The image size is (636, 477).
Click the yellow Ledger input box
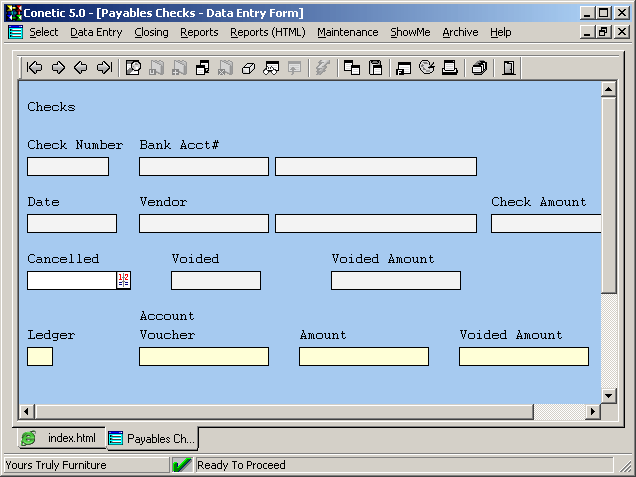point(40,356)
